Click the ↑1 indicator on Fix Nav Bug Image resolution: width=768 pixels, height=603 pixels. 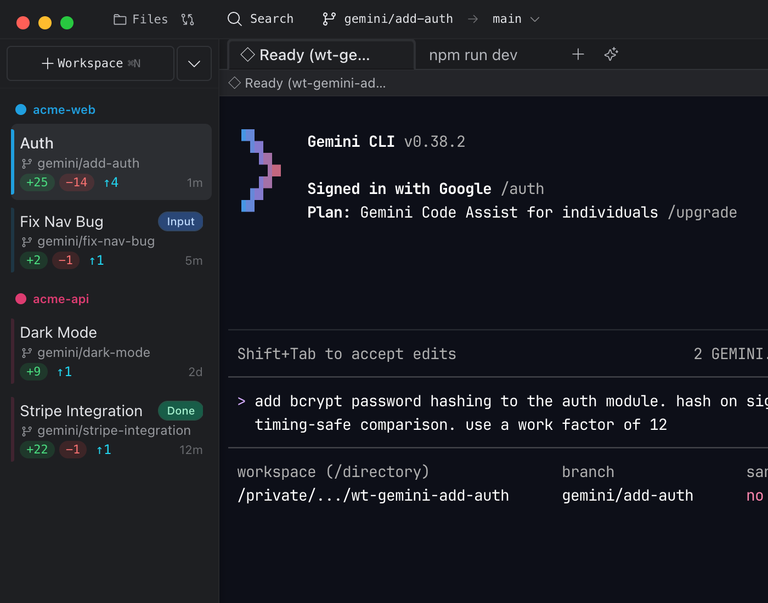96,261
